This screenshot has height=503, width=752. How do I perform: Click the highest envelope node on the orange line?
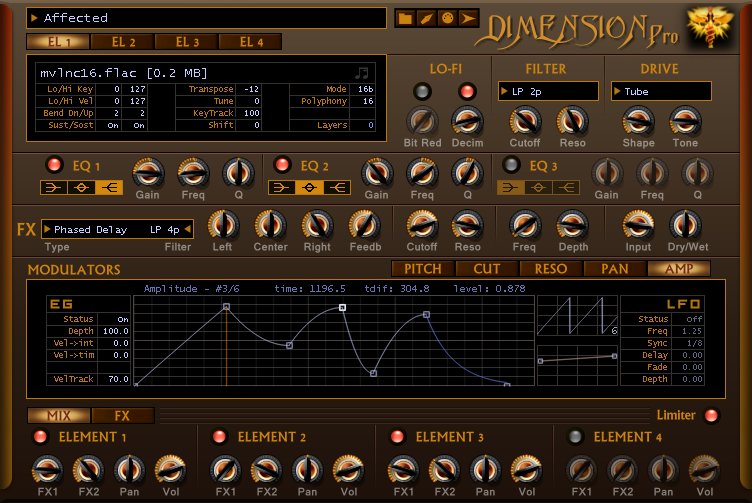pos(226,306)
